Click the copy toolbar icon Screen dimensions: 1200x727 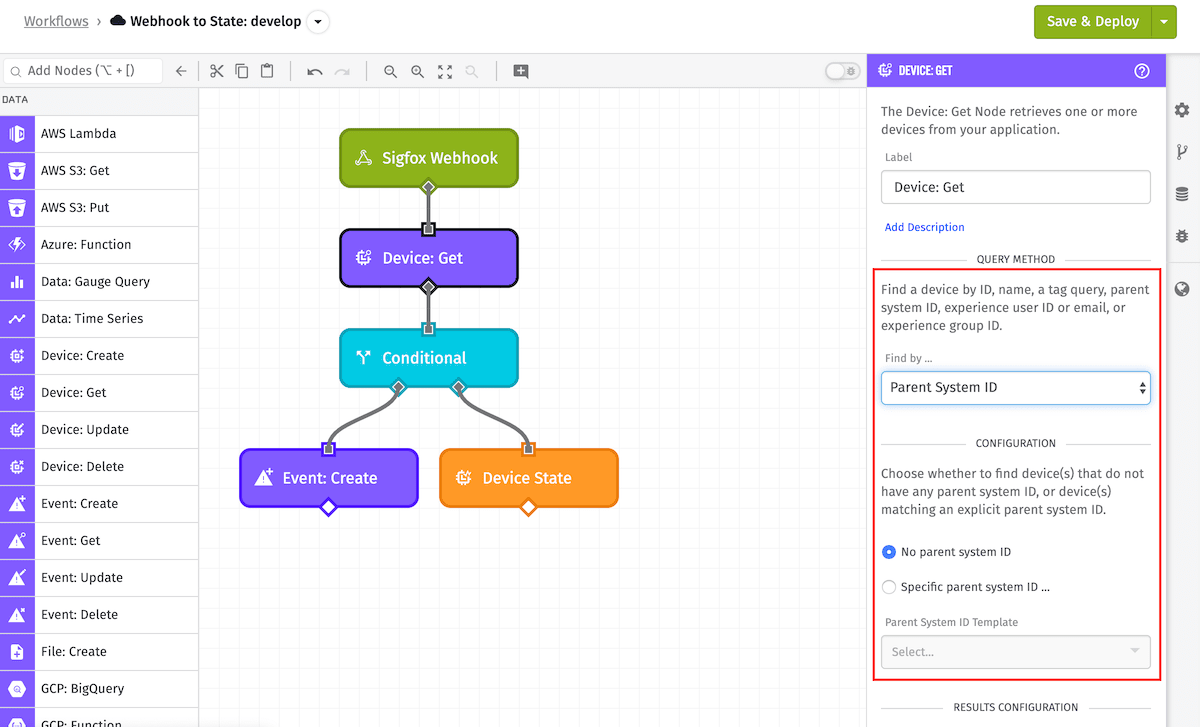tap(242, 71)
